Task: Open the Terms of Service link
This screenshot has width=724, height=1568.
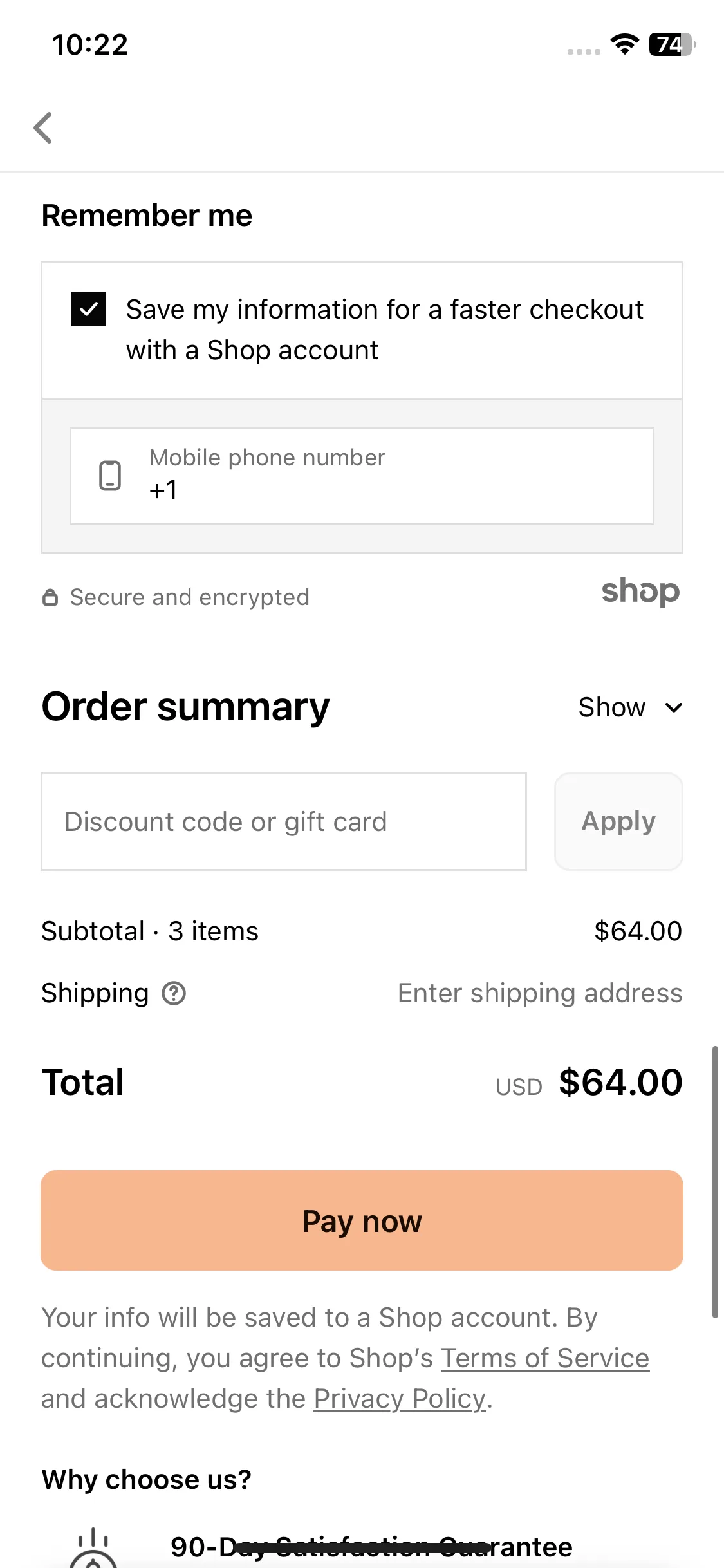Action: 545,1358
